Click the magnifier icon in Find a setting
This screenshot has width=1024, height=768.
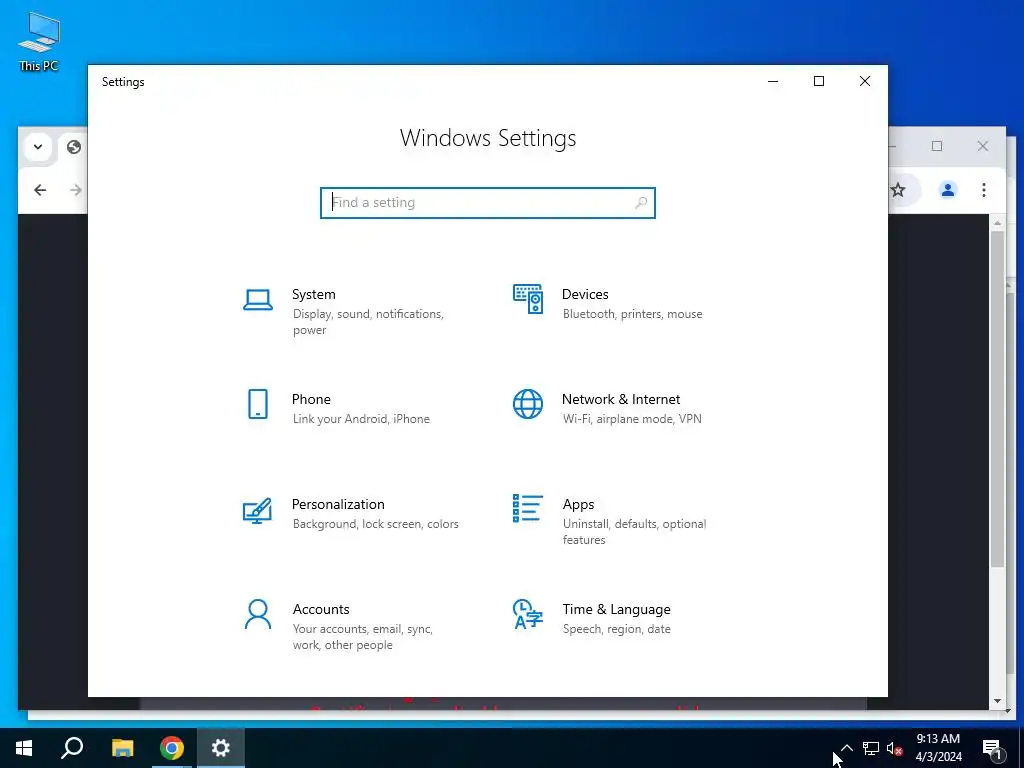coord(641,202)
